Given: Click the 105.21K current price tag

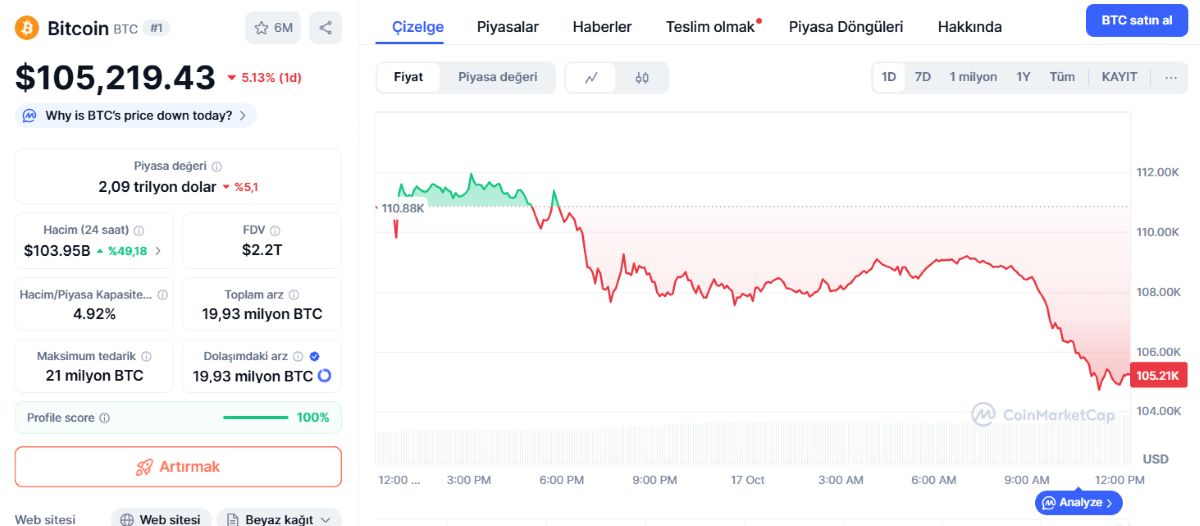Looking at the screenshot, I should click(x=1159, y=376).
